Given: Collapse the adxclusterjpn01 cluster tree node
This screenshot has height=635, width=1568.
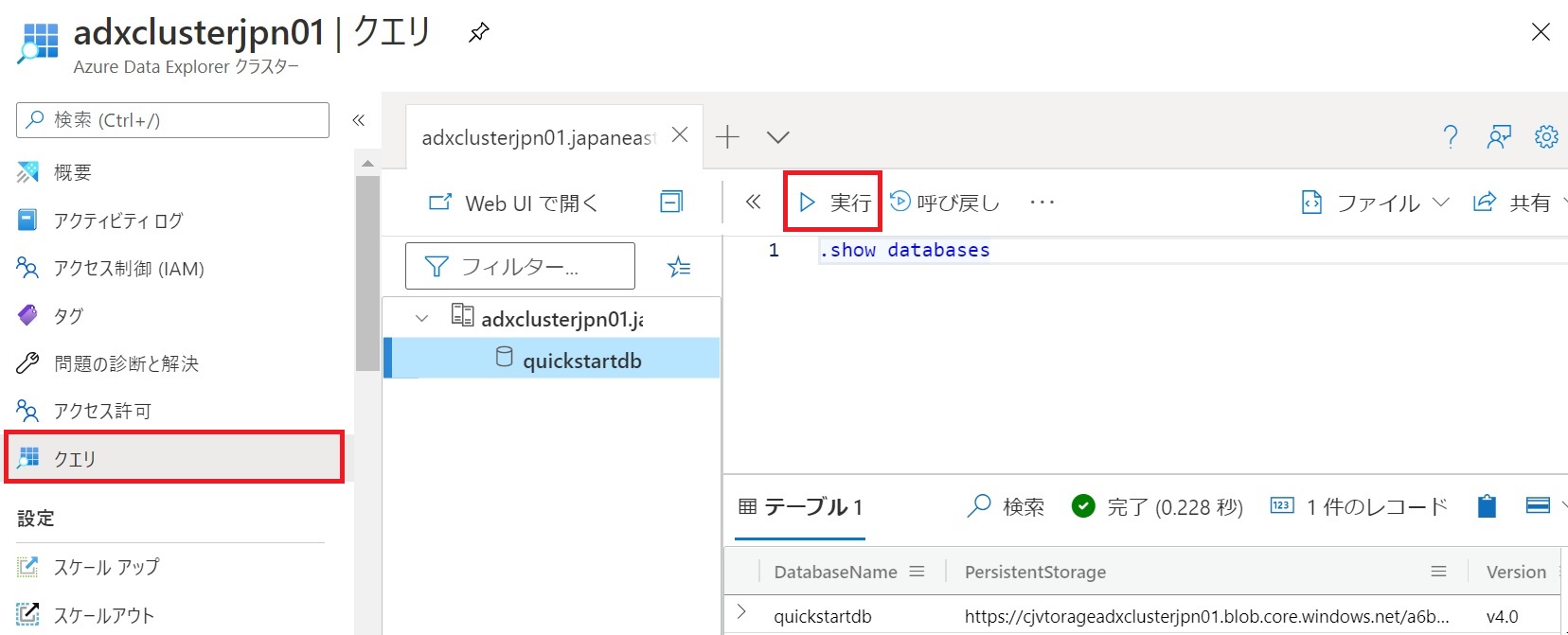Looking at the screenshot, I should (x=422, y=319).
